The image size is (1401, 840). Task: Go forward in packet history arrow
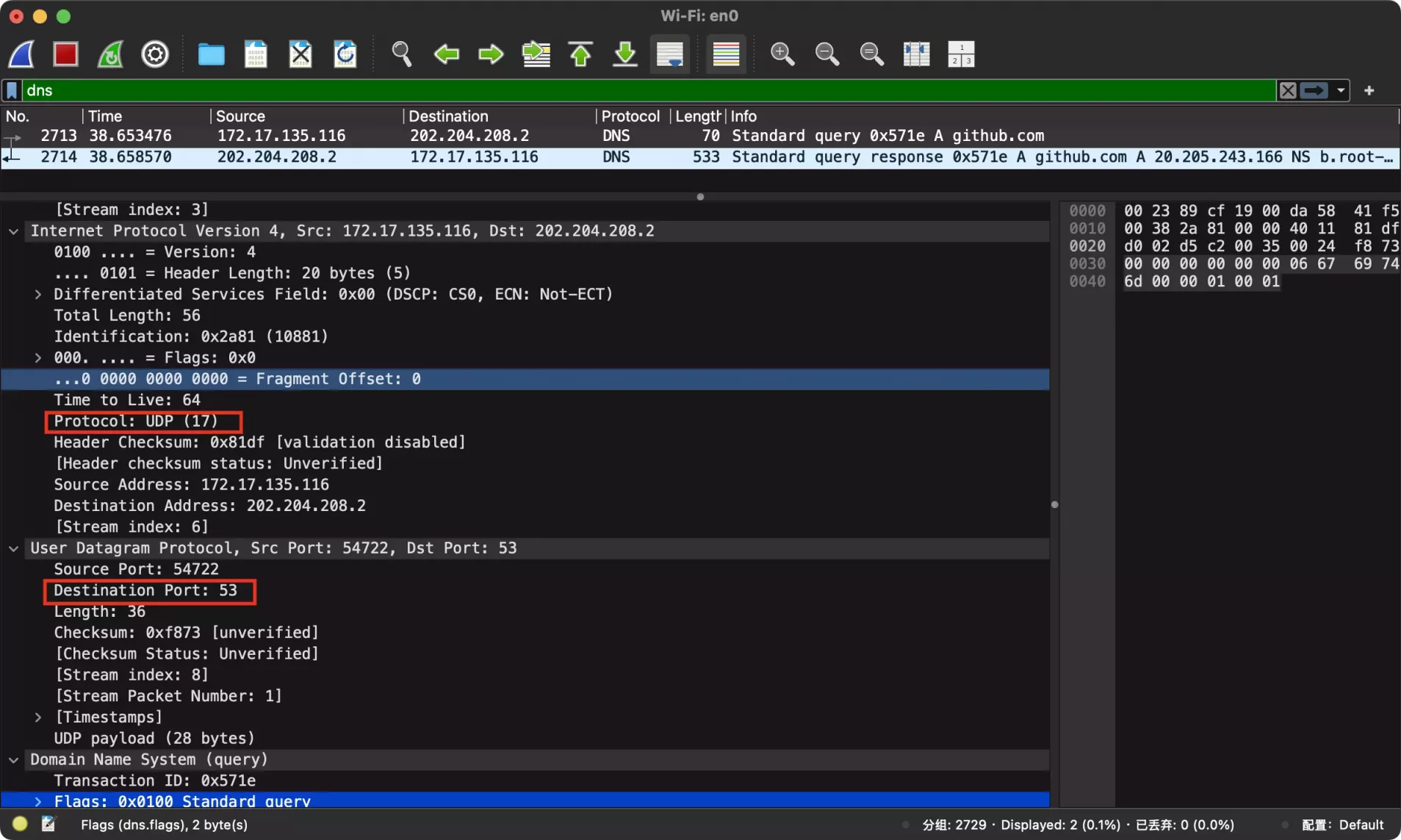[491, 54]
